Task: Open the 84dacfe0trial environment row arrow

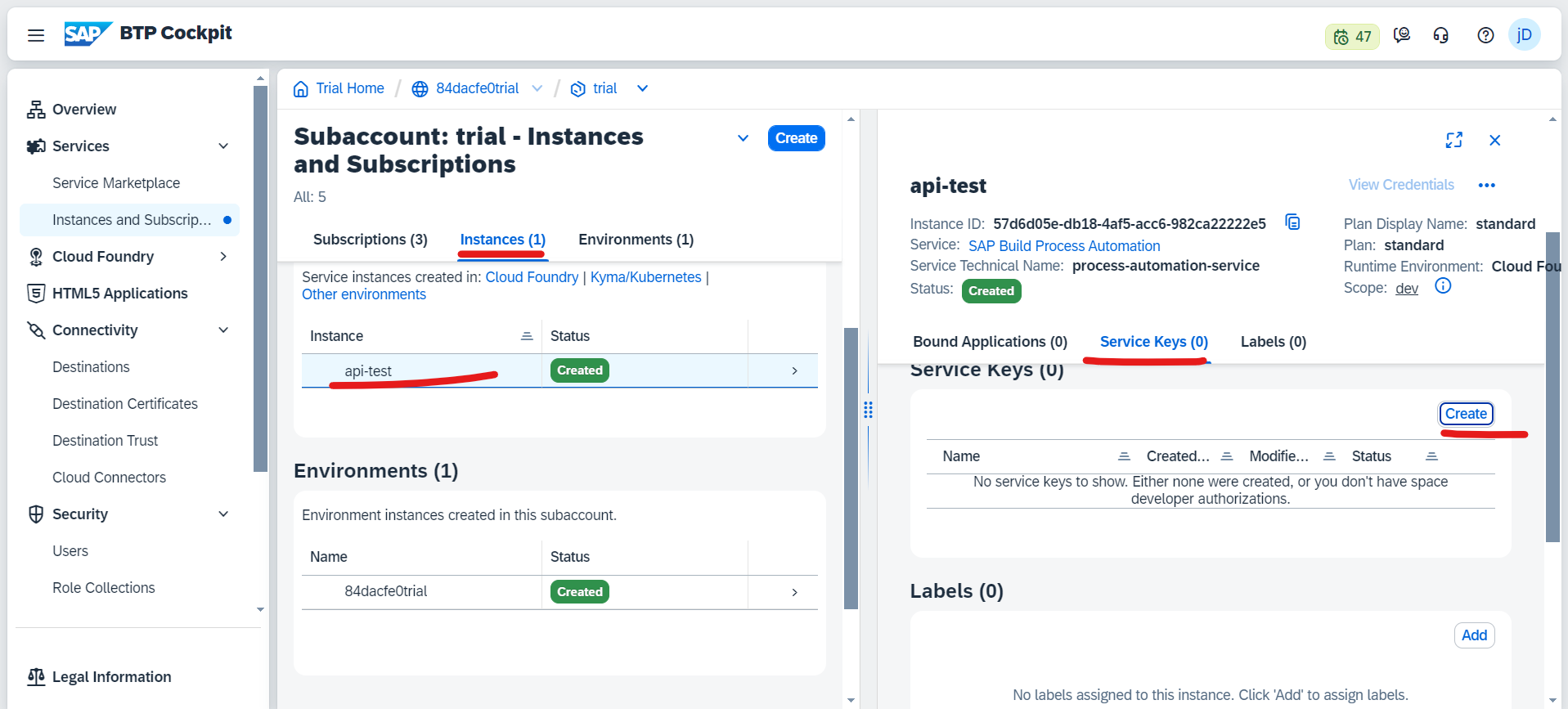Action: click(794, 592)
